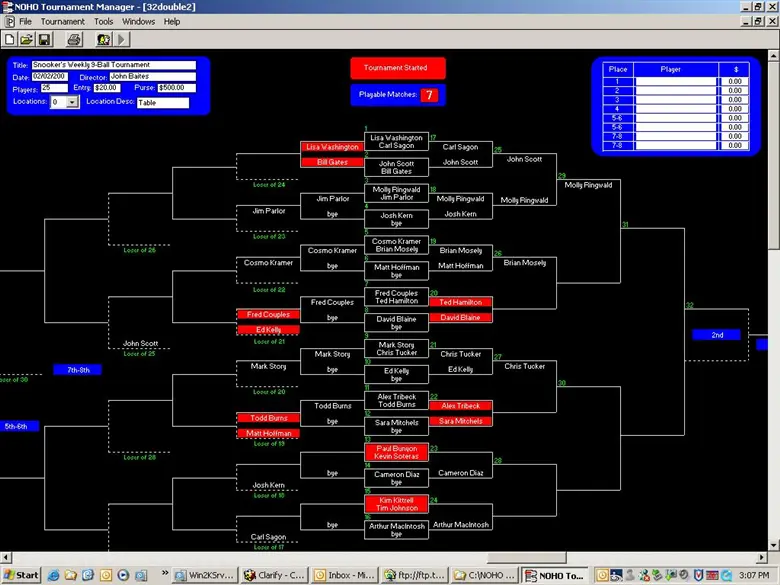The width and height of the screenshot is (780, 585).
Task: Click the Open folder toolbar icon
Action: point(26,39)
